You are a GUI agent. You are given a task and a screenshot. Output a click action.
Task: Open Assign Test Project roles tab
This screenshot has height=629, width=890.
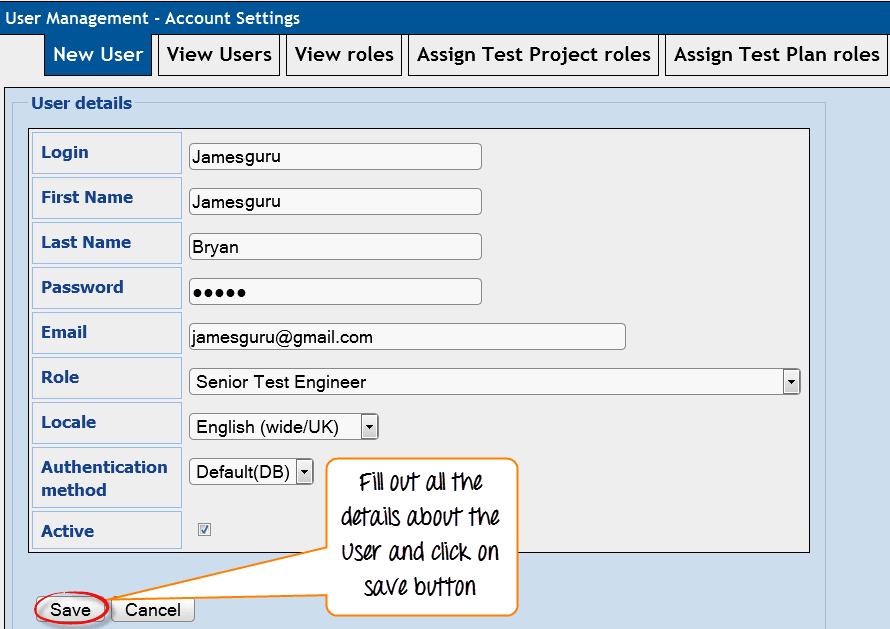tap(534, 55)
